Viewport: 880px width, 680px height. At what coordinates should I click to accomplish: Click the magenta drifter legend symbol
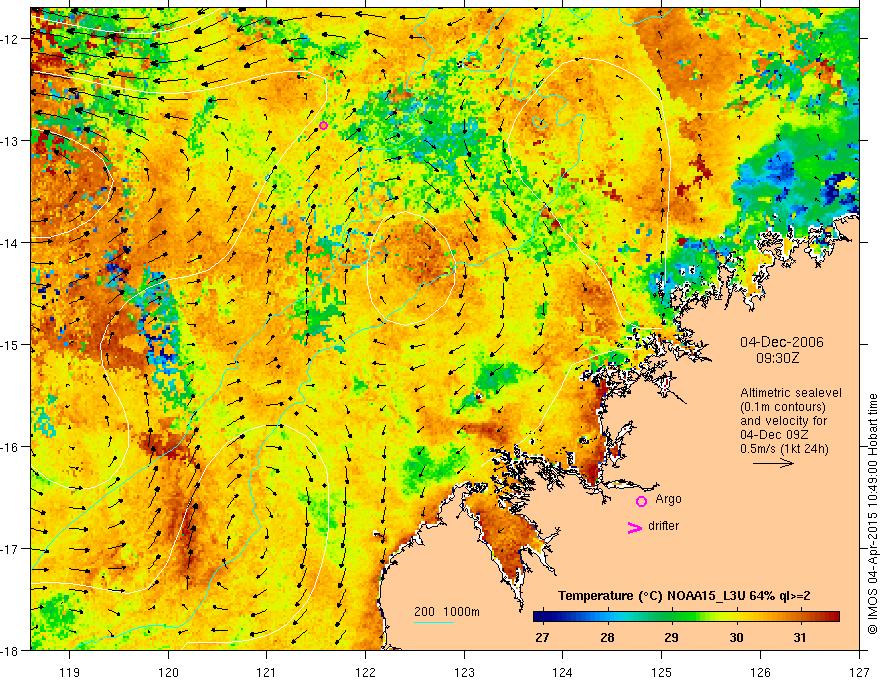click(x=634, y=527)
